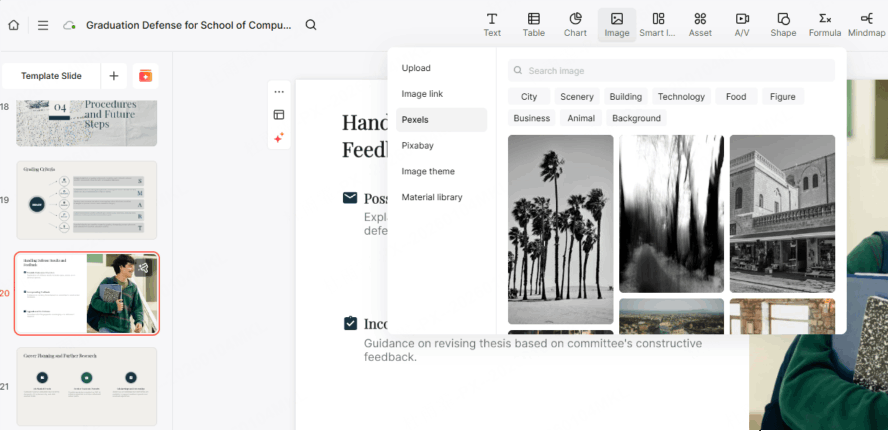Filter images by the Background tag
Screen dimensions: 888x431
tap(637, 118)
